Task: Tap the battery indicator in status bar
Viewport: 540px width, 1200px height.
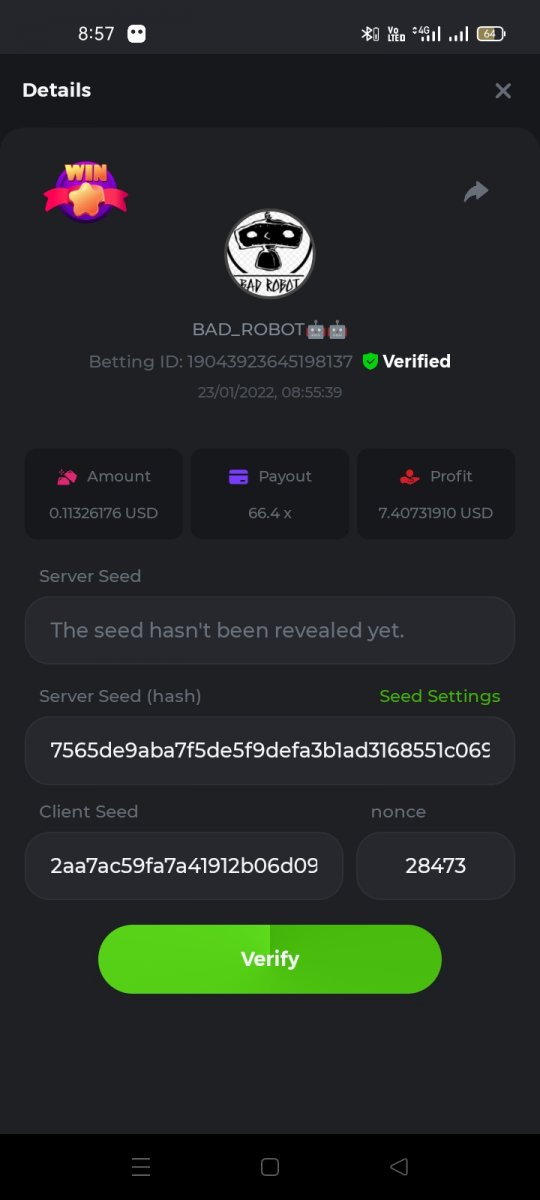Action: pyautogui.click(x=491, y=34)
